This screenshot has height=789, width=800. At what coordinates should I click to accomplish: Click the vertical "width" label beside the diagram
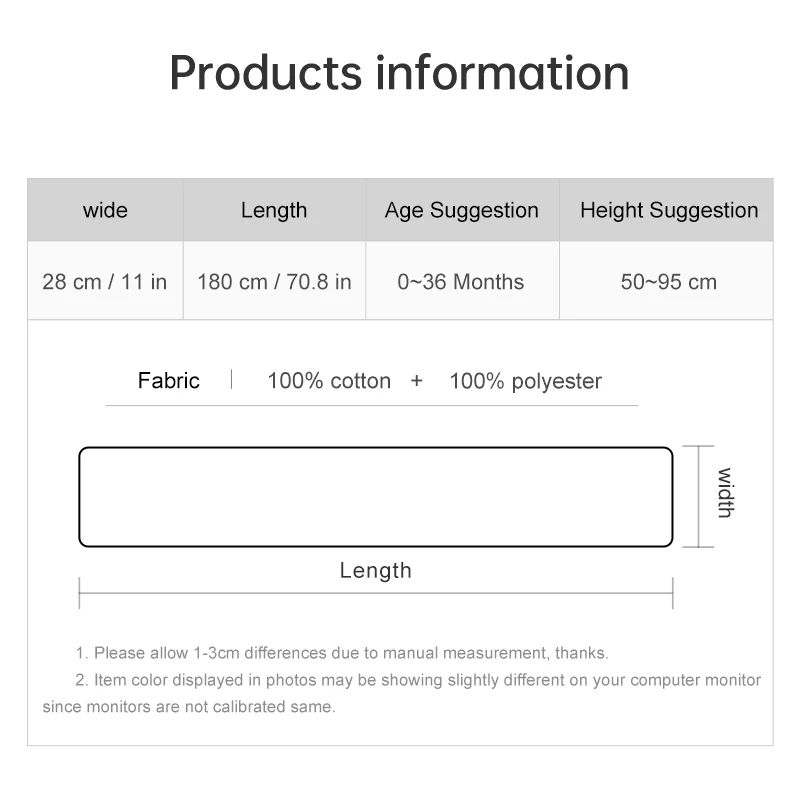coord(725,493)
